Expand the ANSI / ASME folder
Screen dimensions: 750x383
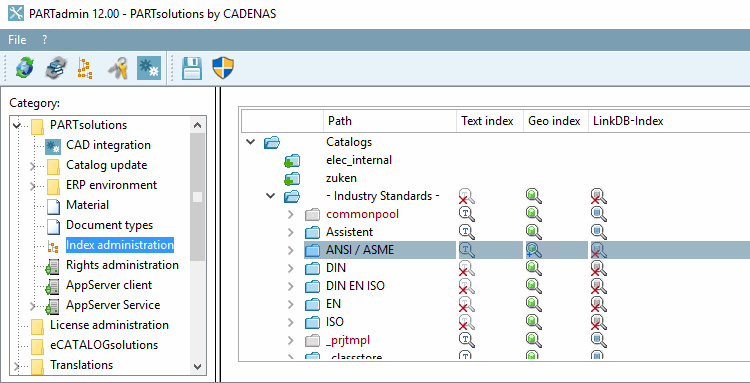point(290,250)
